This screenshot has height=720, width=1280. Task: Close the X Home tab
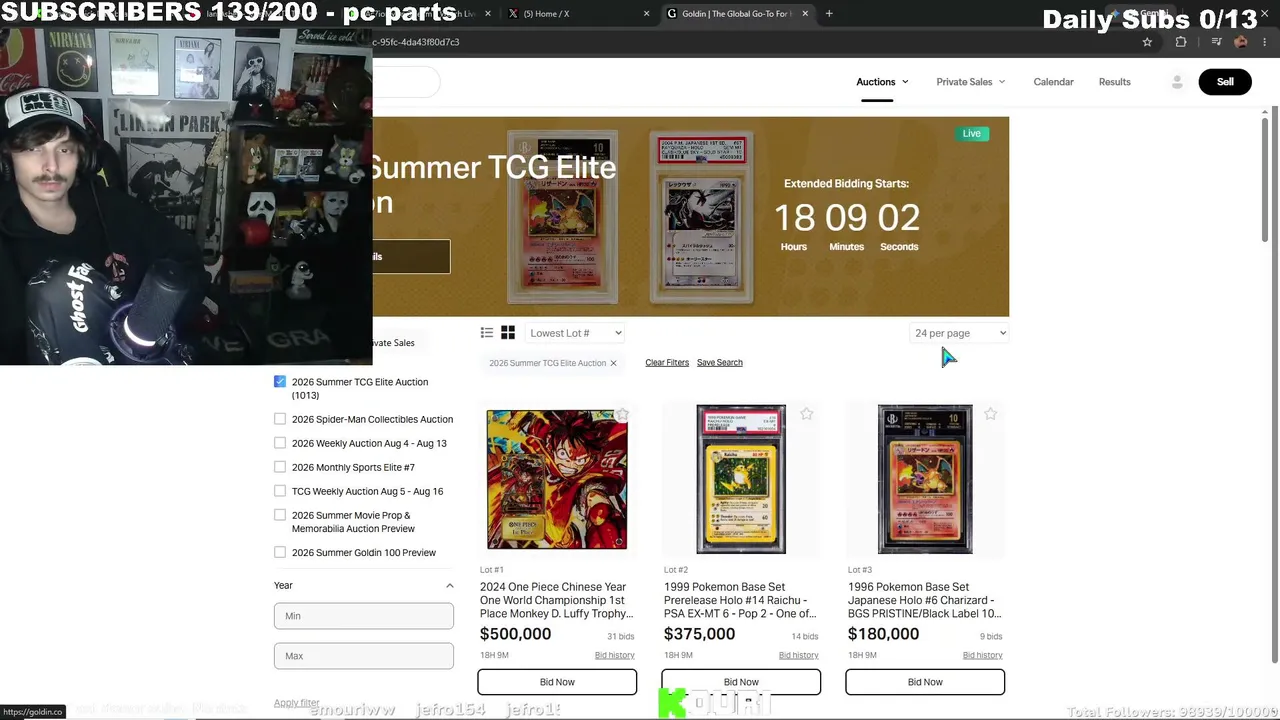[x=646, y=14]
